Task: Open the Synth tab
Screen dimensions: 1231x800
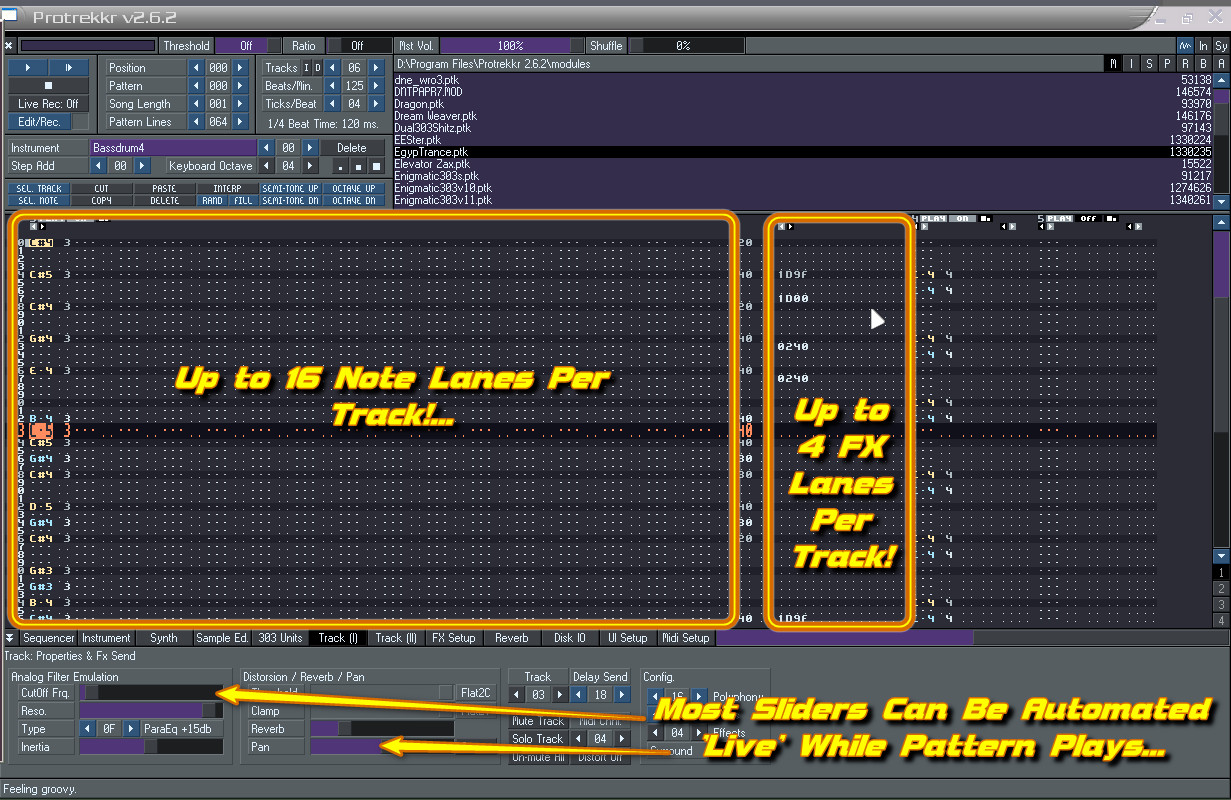Action: click(x=164, y=638)
